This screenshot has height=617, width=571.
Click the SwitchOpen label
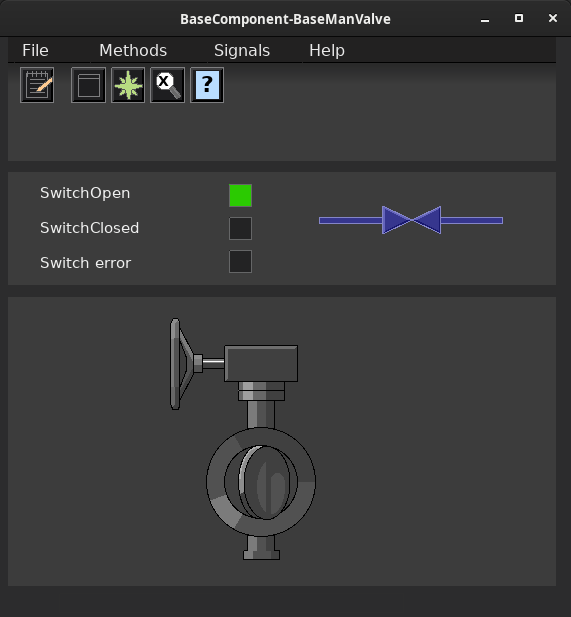click(85, 193)
